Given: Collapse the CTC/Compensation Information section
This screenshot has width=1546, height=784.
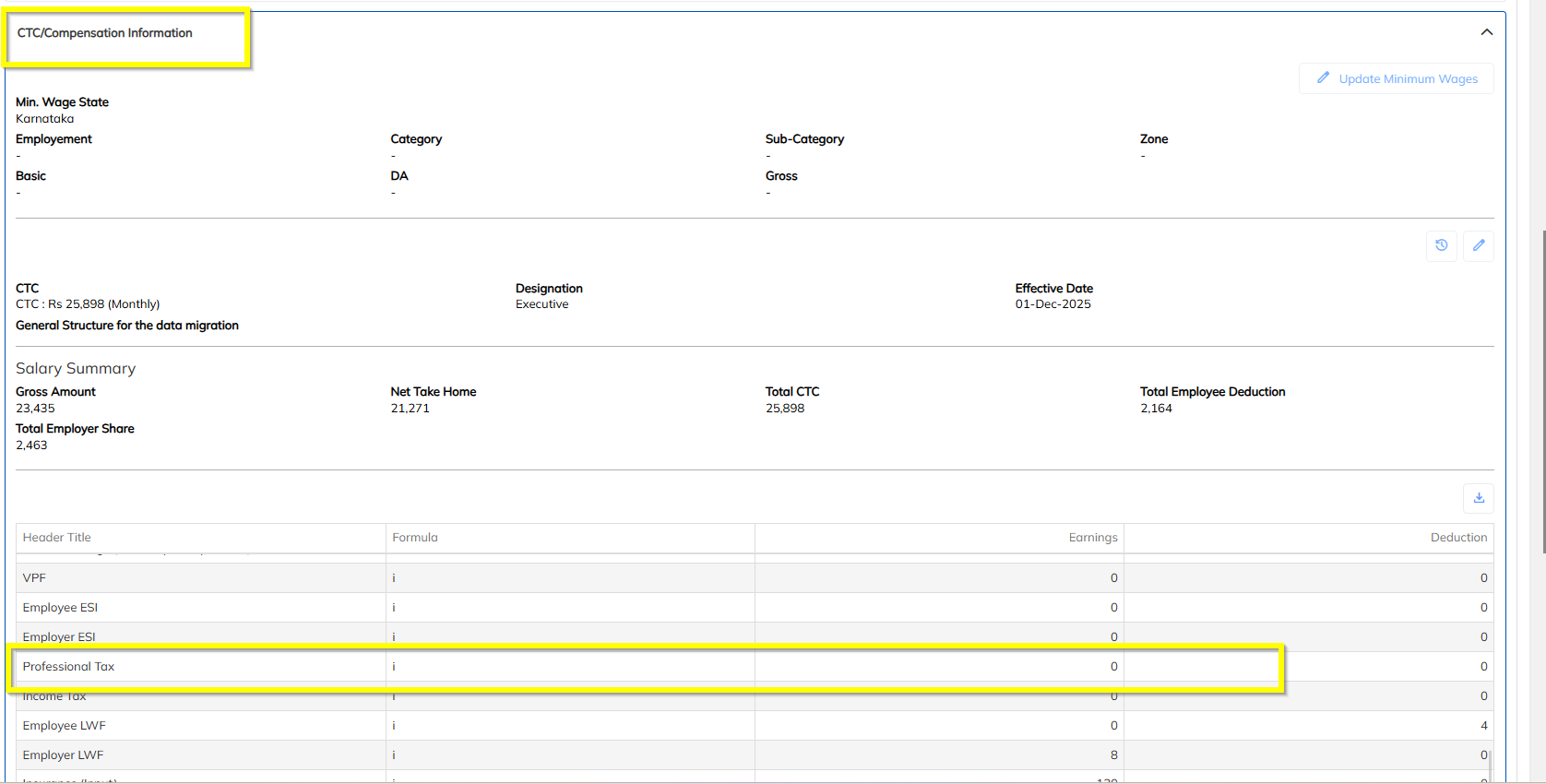Looking at the screenshot, I should (x=1486, y=32).
